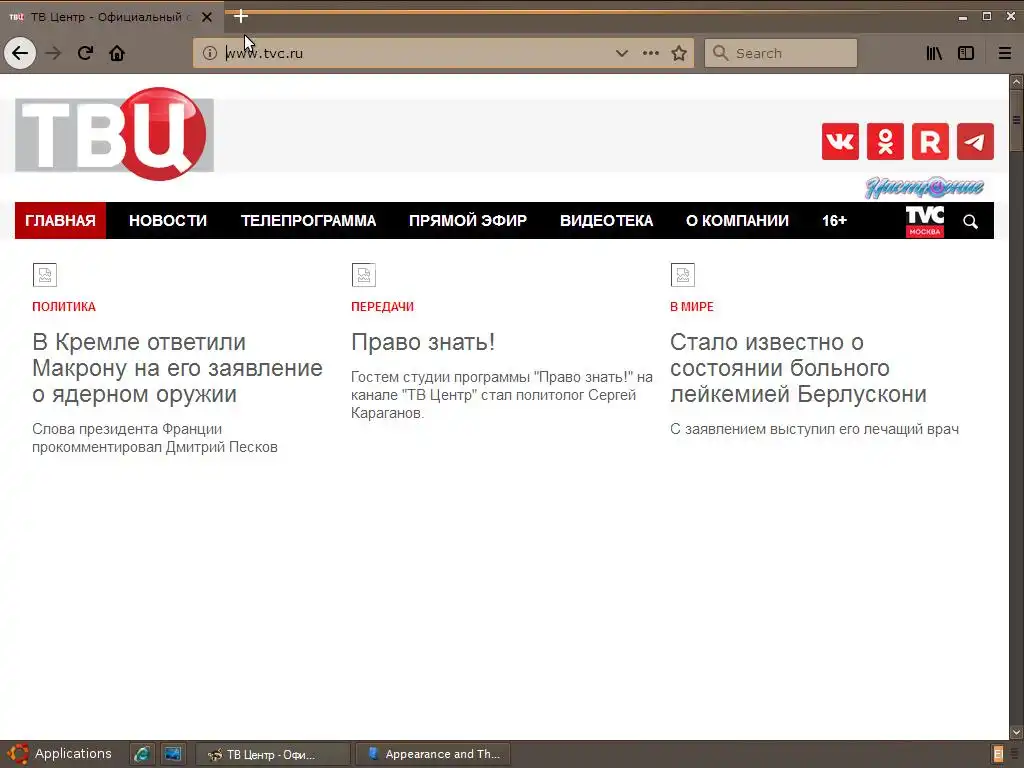Image resolution: width=1024 pixels, height=768 pixels.
Task: Switch to ТВ Центр taskbar window
Action: pyautogui.click(x=272, y=754)
